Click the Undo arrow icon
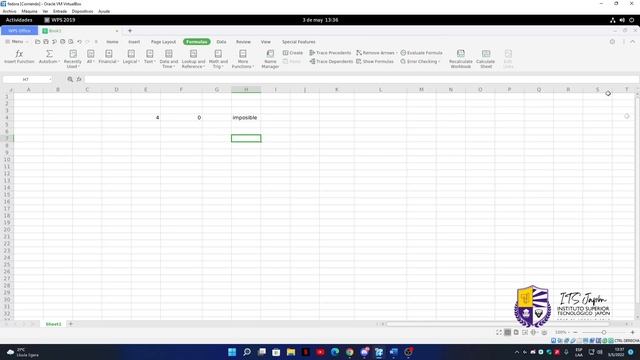This screenshot has height=360, width=640. (80, 42)
